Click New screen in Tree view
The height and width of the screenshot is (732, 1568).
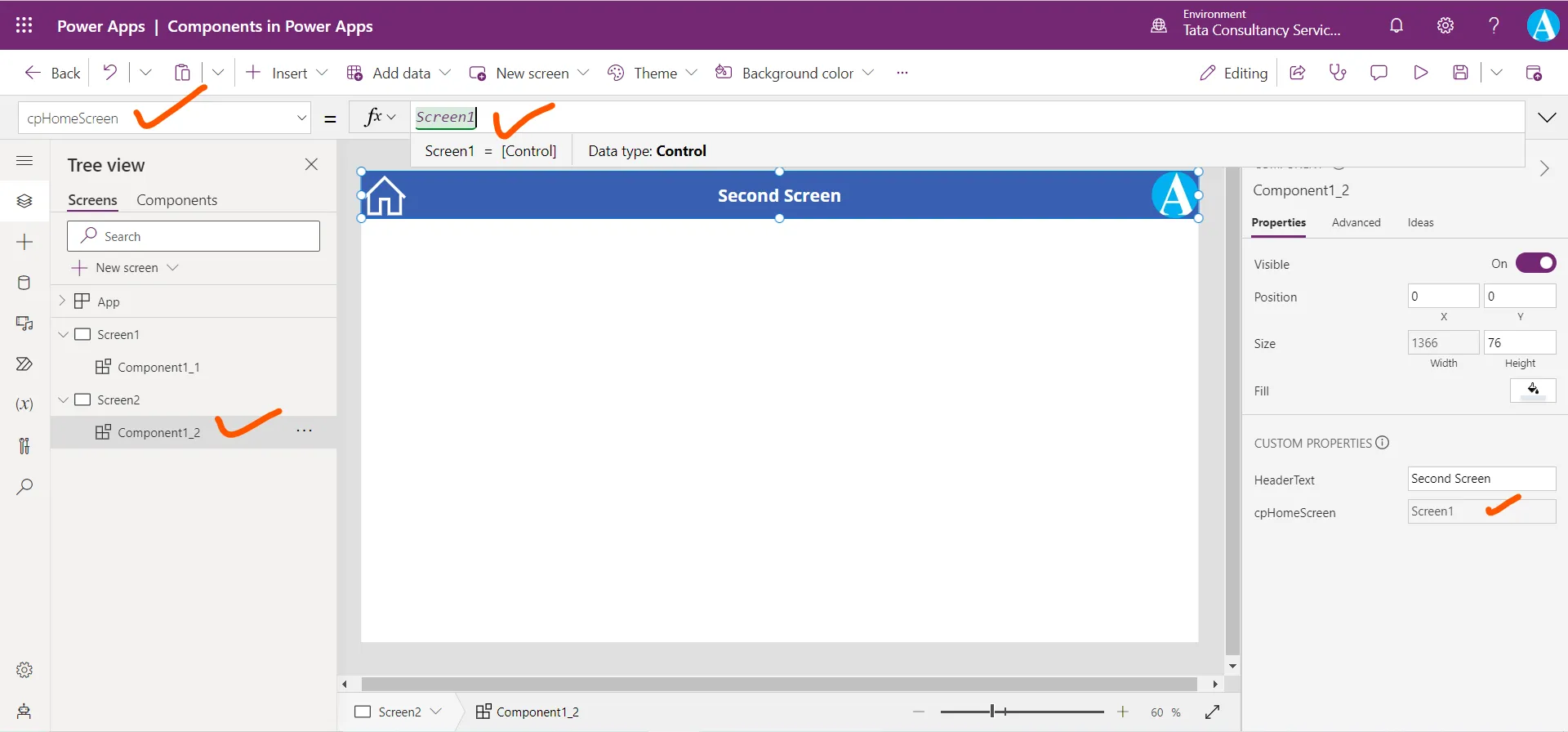(125, 268)
